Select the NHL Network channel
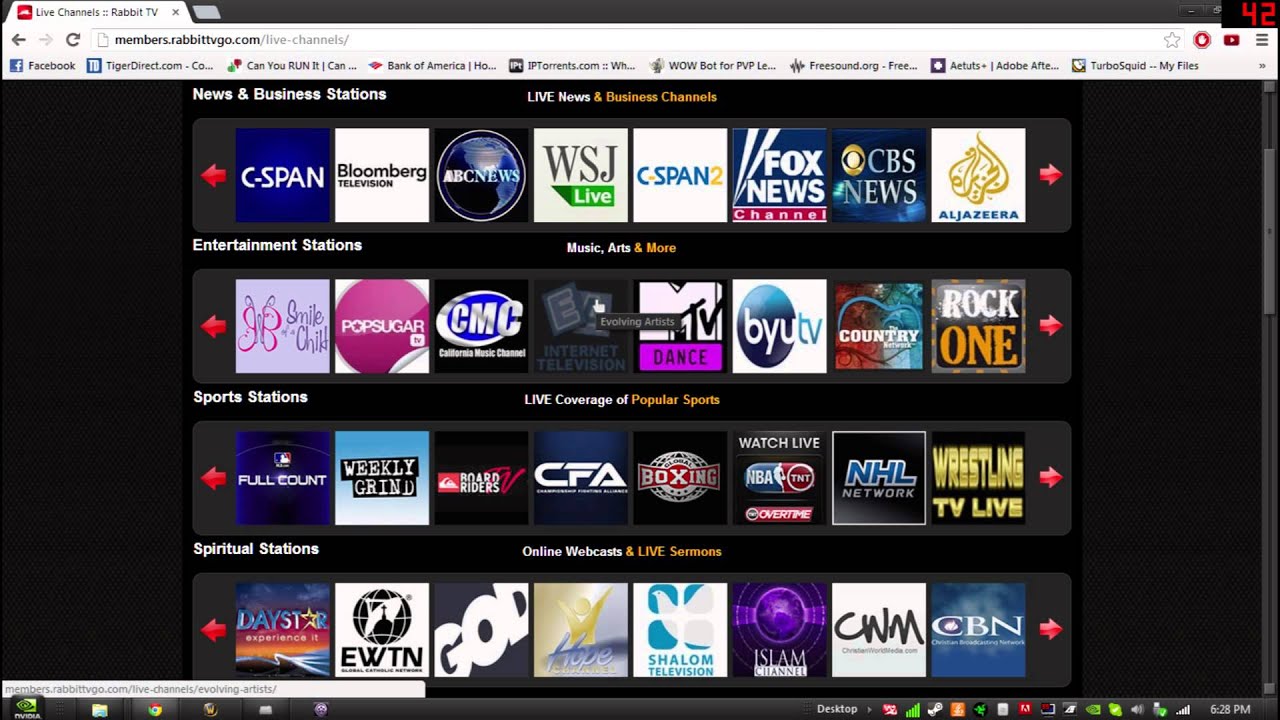 [879, 478]
